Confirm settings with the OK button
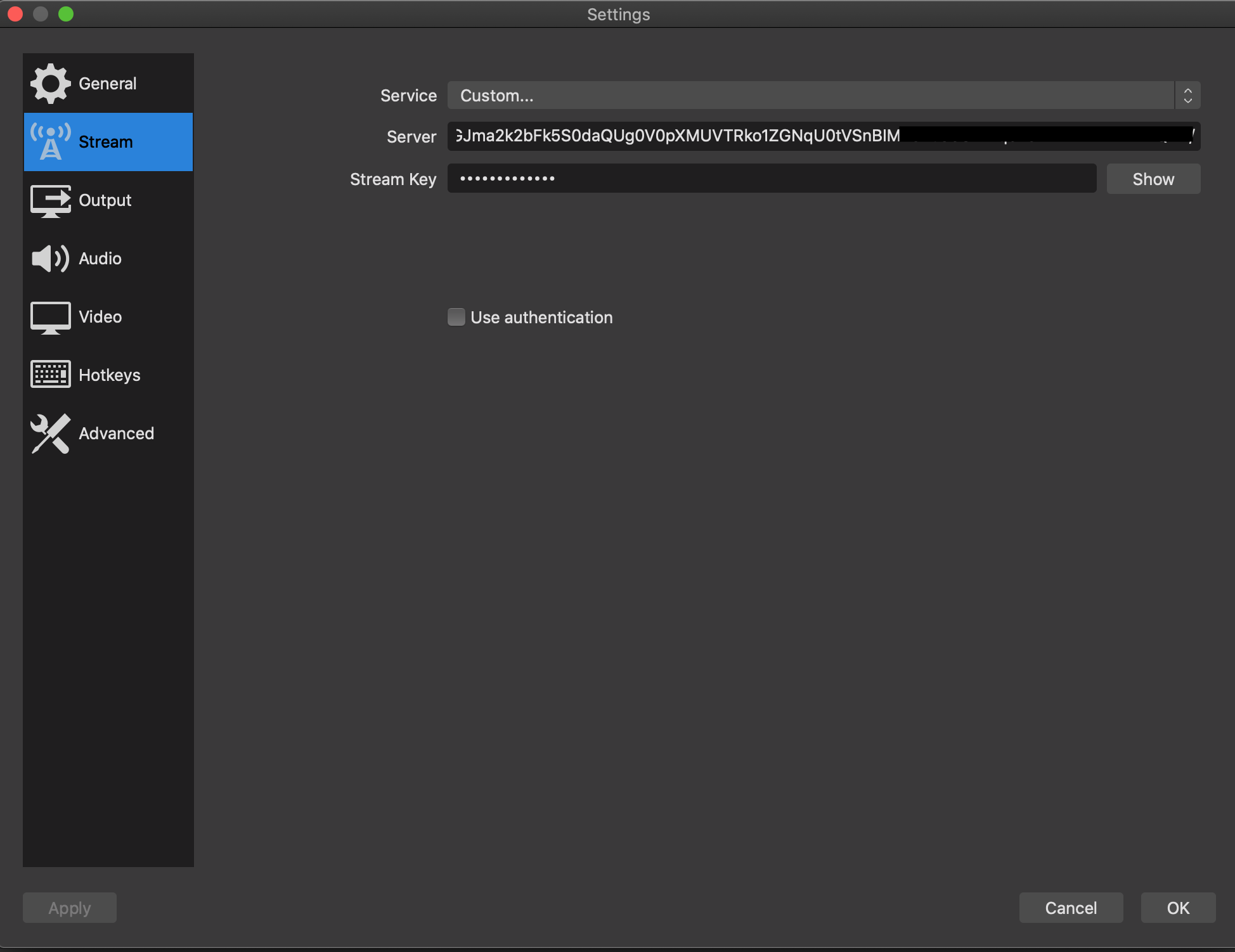 tap(1177, 908)
